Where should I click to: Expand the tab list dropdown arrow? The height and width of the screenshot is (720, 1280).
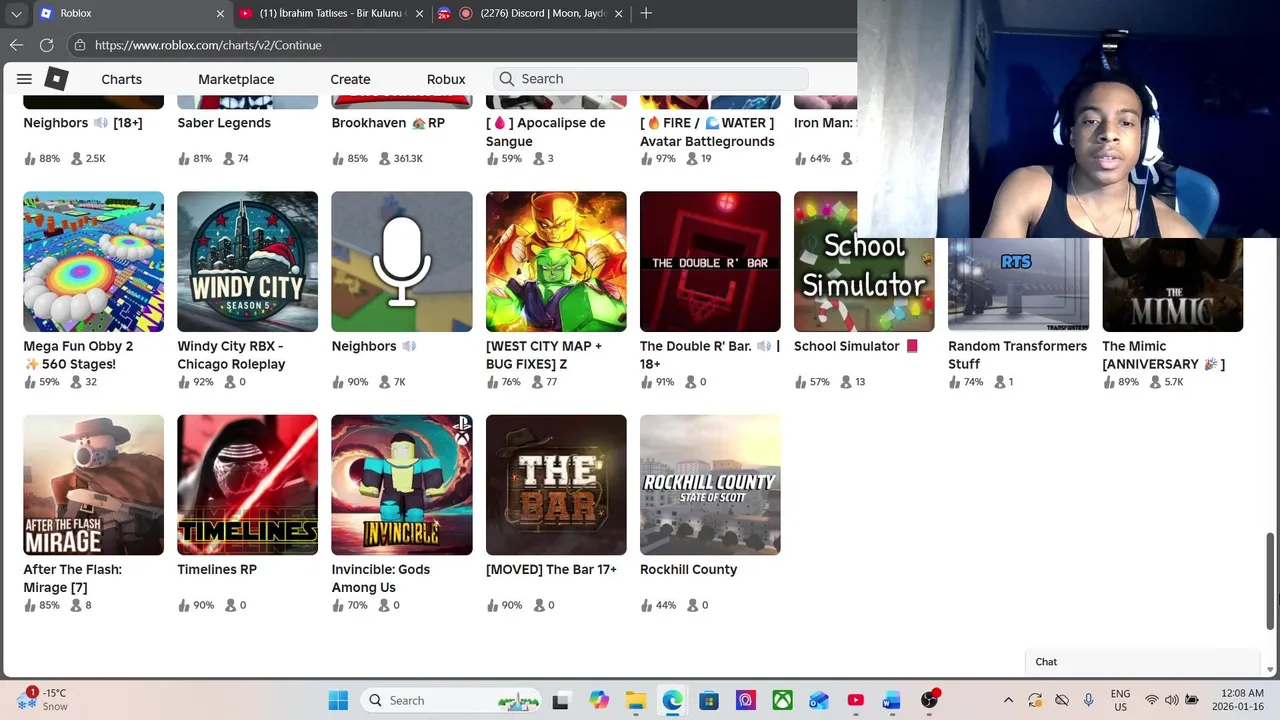tap(16, 13)
